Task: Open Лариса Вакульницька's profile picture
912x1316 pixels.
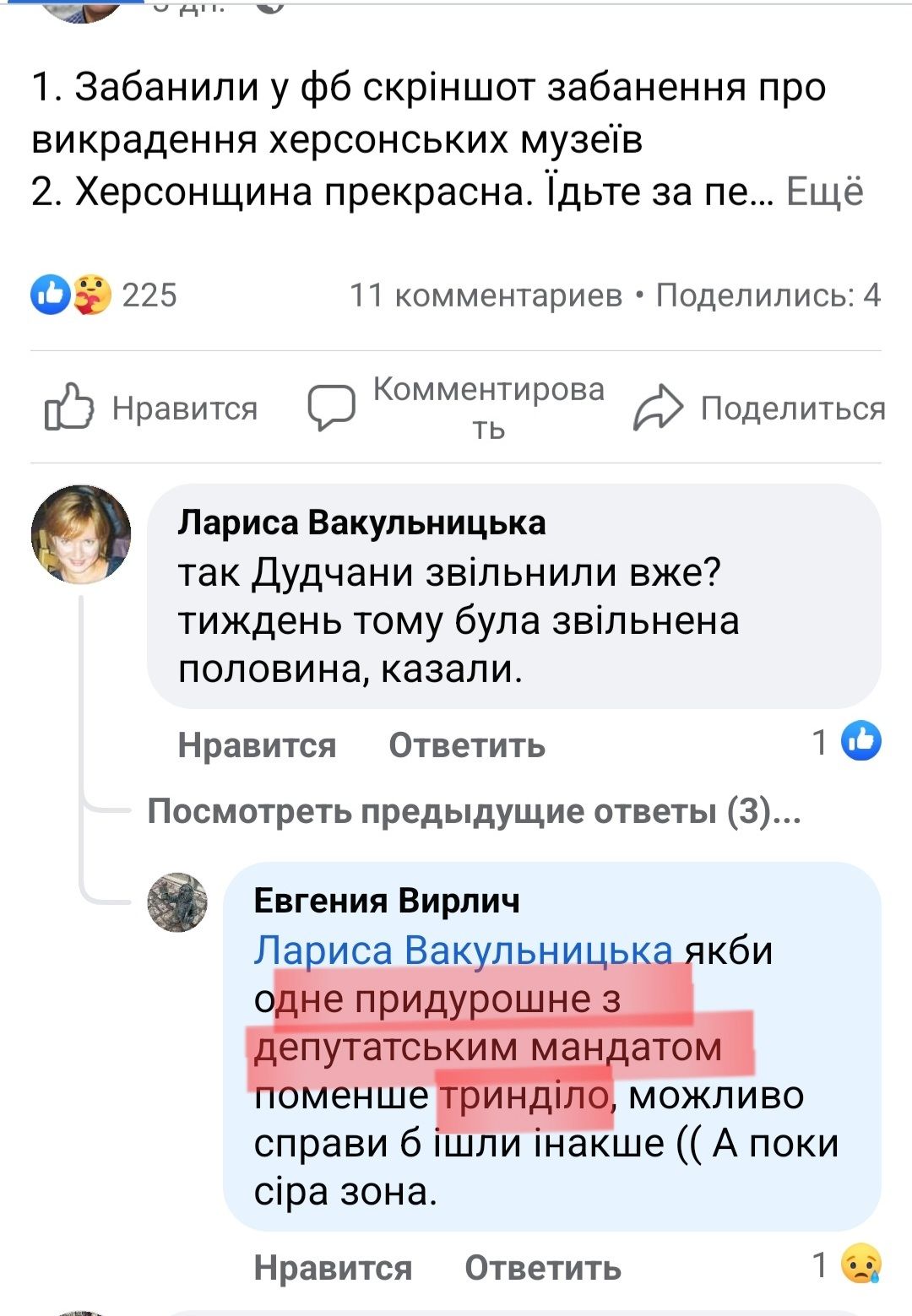Action: click(x=81, y=534)
